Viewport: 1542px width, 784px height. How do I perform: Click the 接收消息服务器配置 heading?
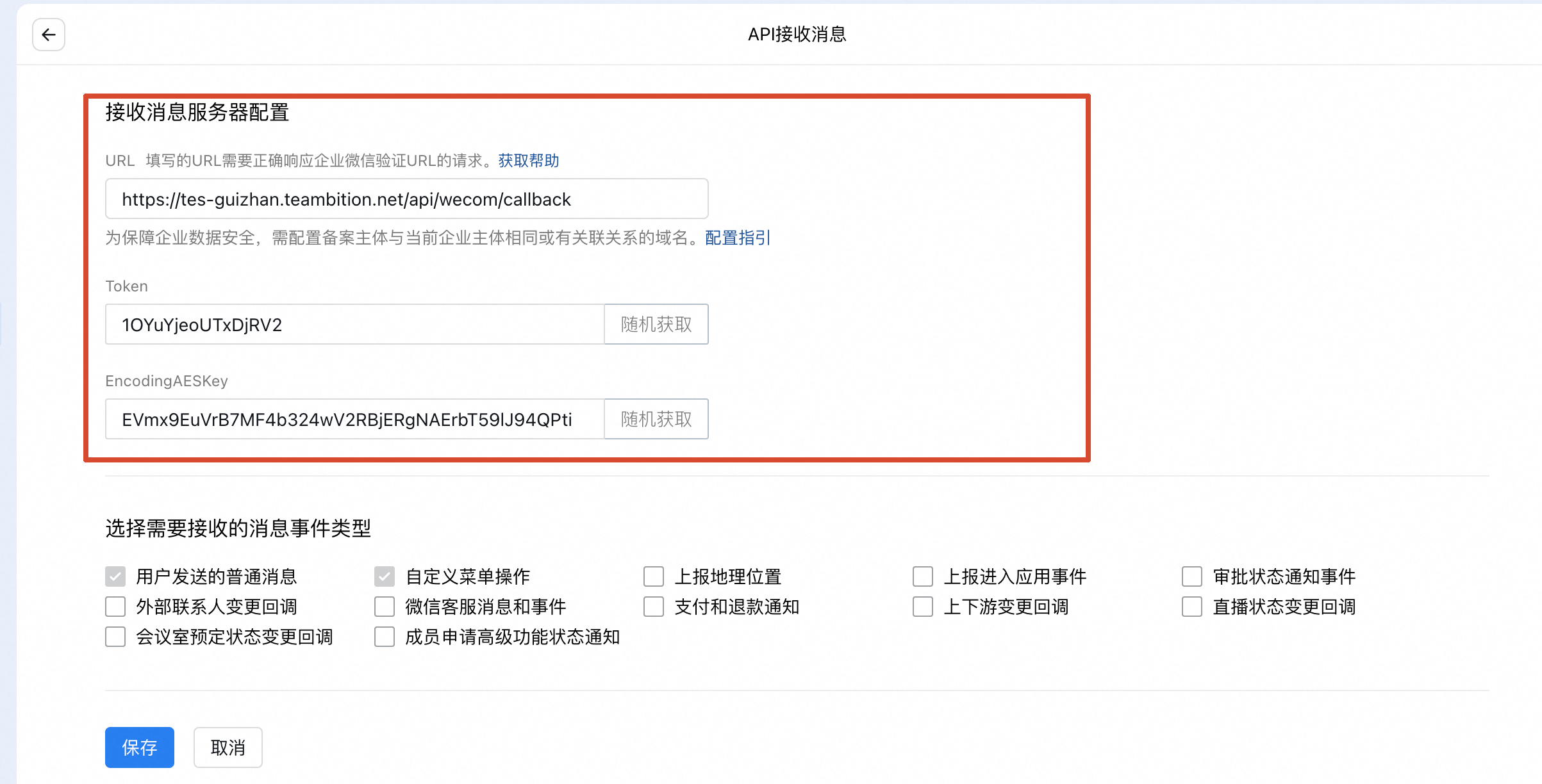[197, 112]
